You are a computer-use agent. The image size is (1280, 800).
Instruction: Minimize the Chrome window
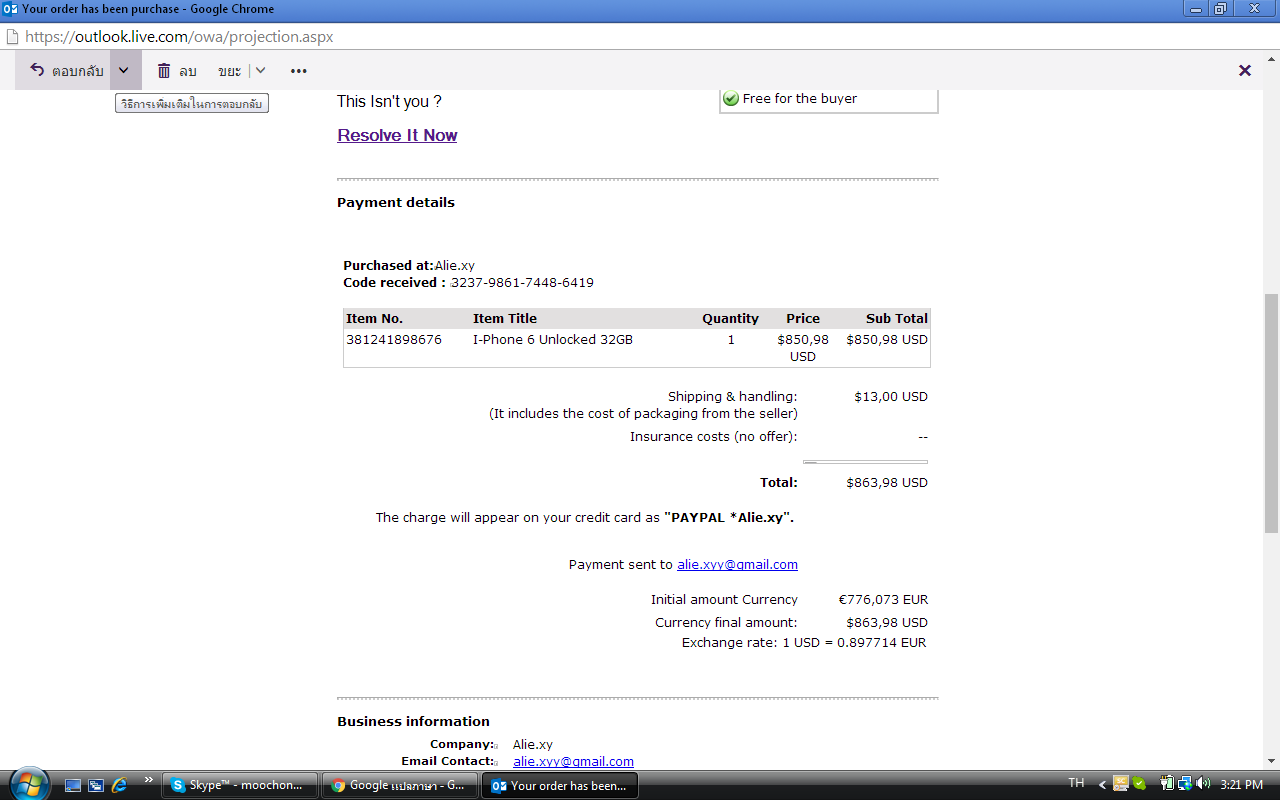(1196, 9)
